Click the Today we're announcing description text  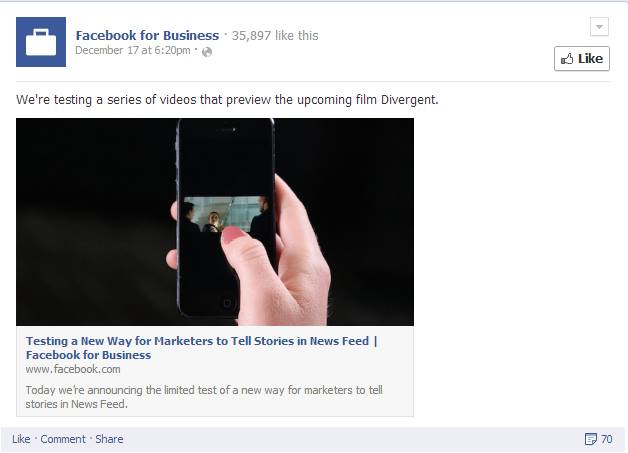[204, 397]
